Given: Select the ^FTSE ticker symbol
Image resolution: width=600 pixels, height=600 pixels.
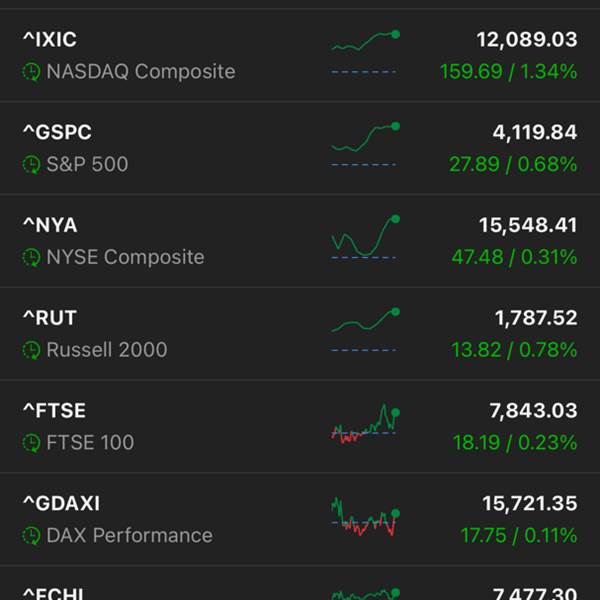Looking at the screenshot, I should pyautogui.click(x=54, y=411).
